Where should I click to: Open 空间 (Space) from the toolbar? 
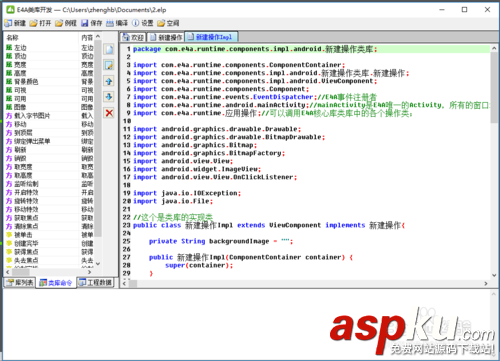pyautogui.click(x=168, y=23)
